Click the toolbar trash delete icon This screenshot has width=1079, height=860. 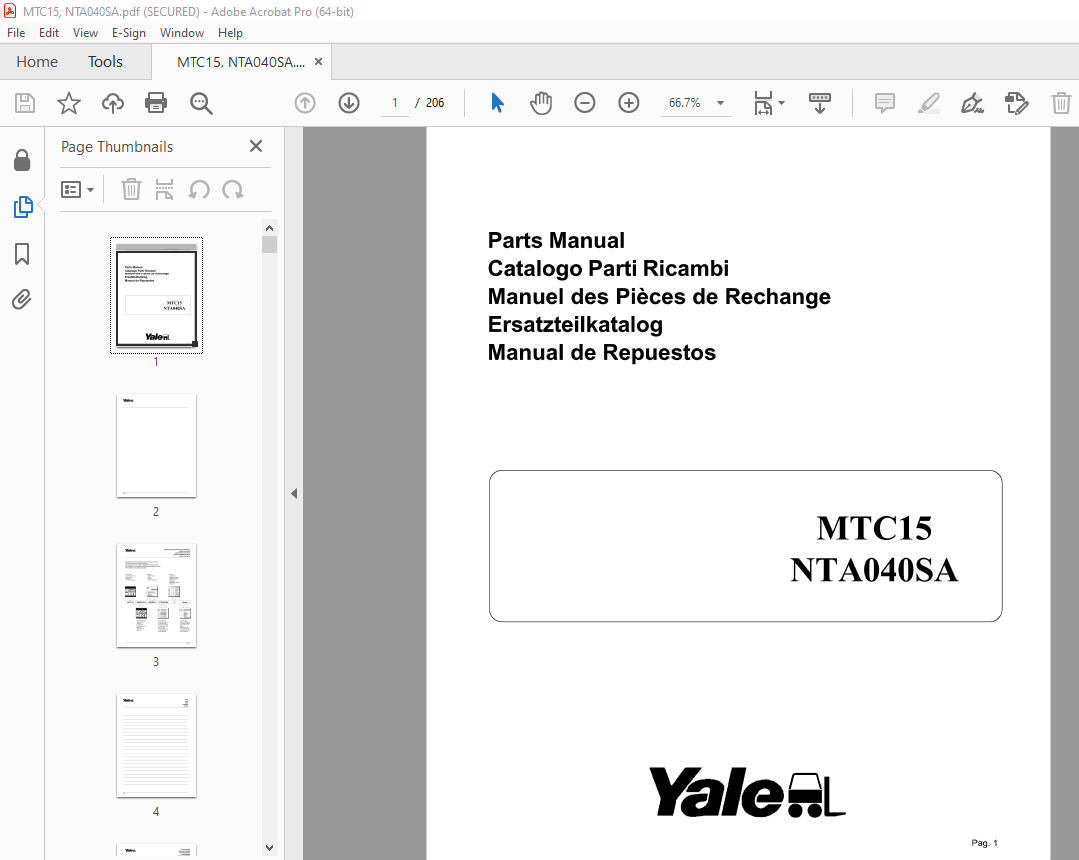tap(1061, 103)
